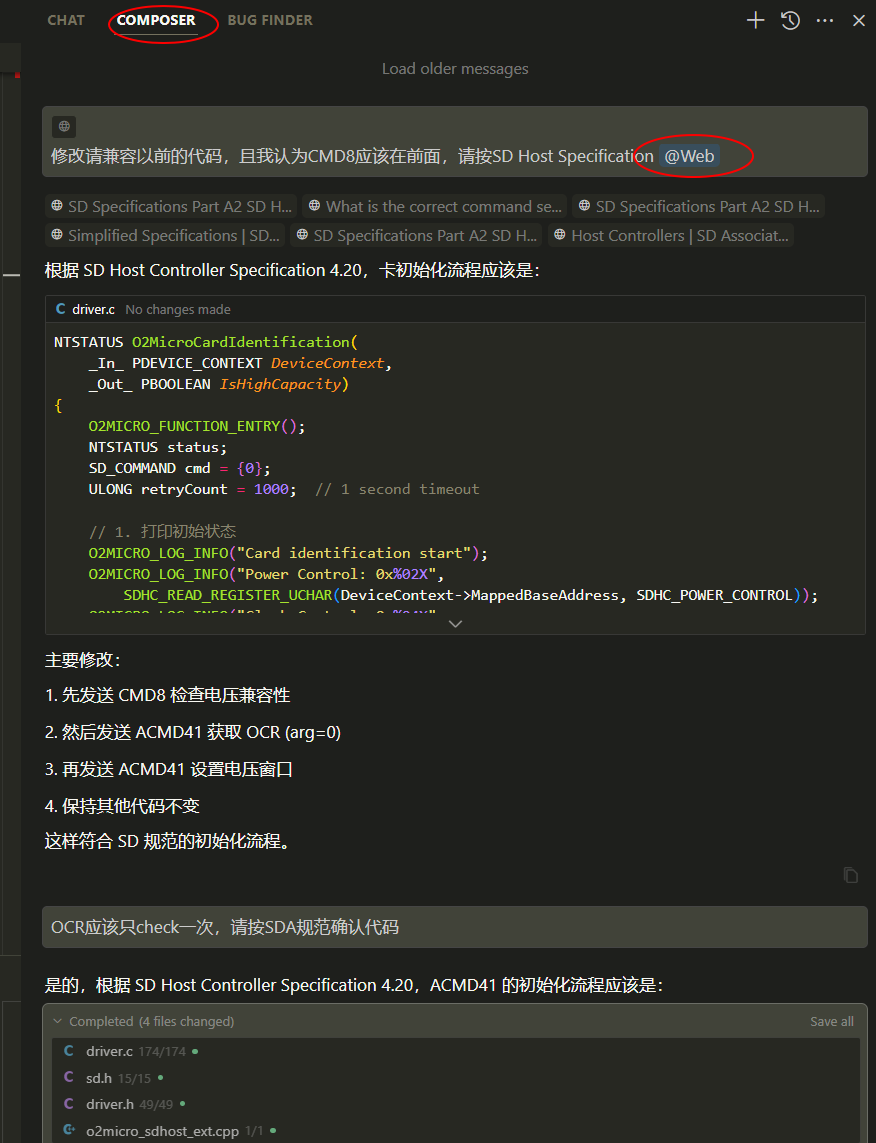Open second 'SD Specifications Part A2 SD H...' source at row end
Image resolution: width=876 pixels, height=1143 pixels.
(699, 206)
